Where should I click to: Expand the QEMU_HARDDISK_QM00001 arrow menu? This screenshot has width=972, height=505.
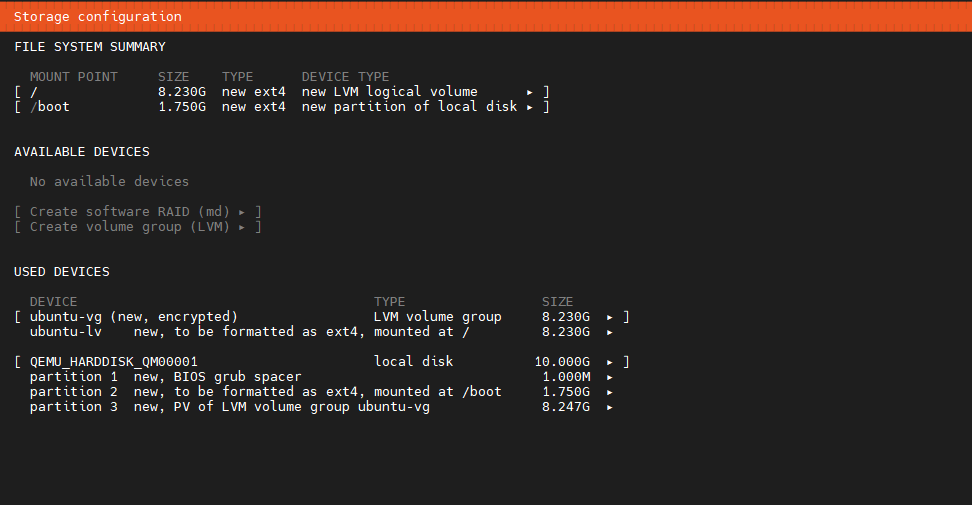[x=610, y=362]
